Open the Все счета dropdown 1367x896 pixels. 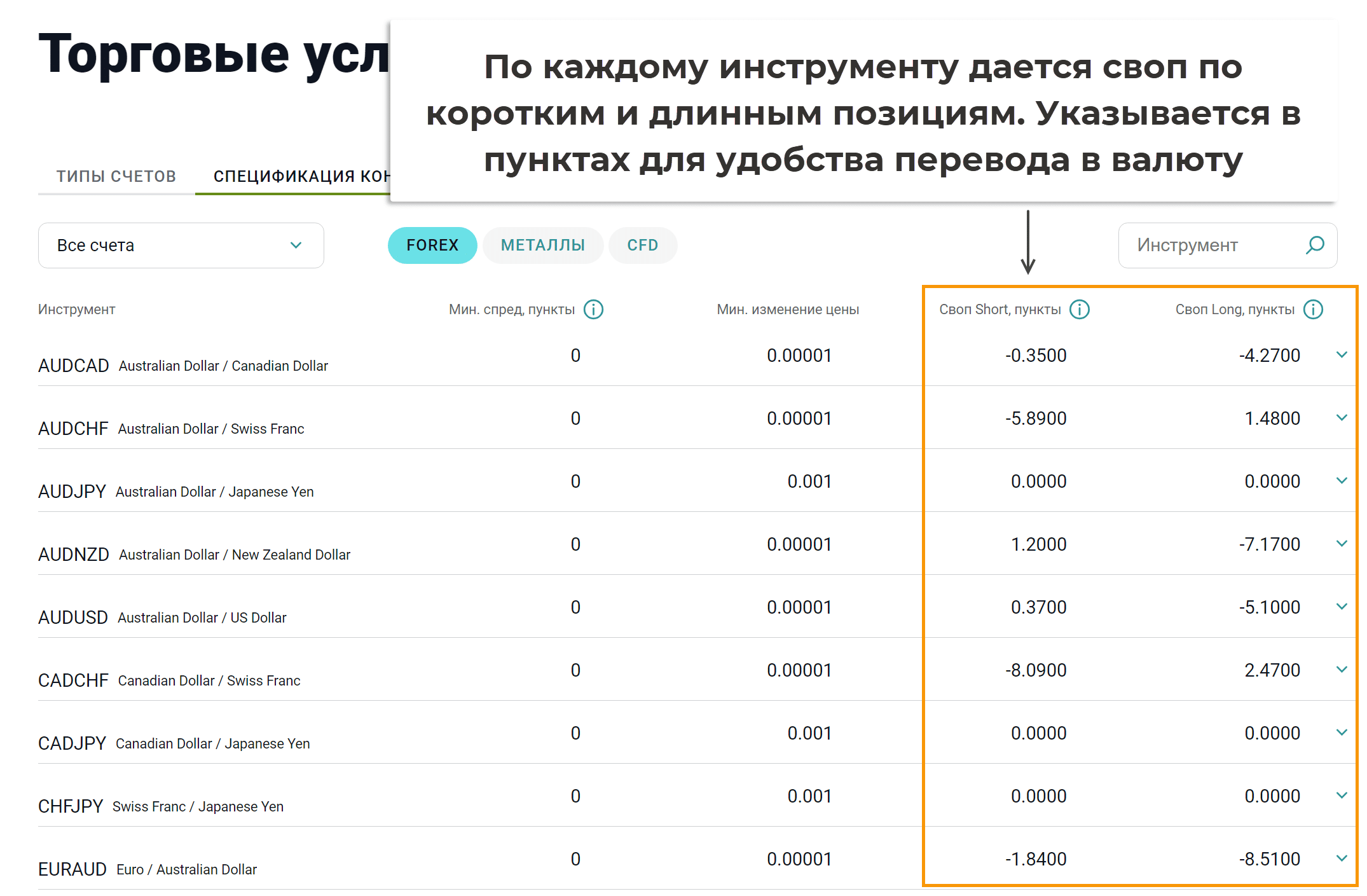click(x=181, y=245)
